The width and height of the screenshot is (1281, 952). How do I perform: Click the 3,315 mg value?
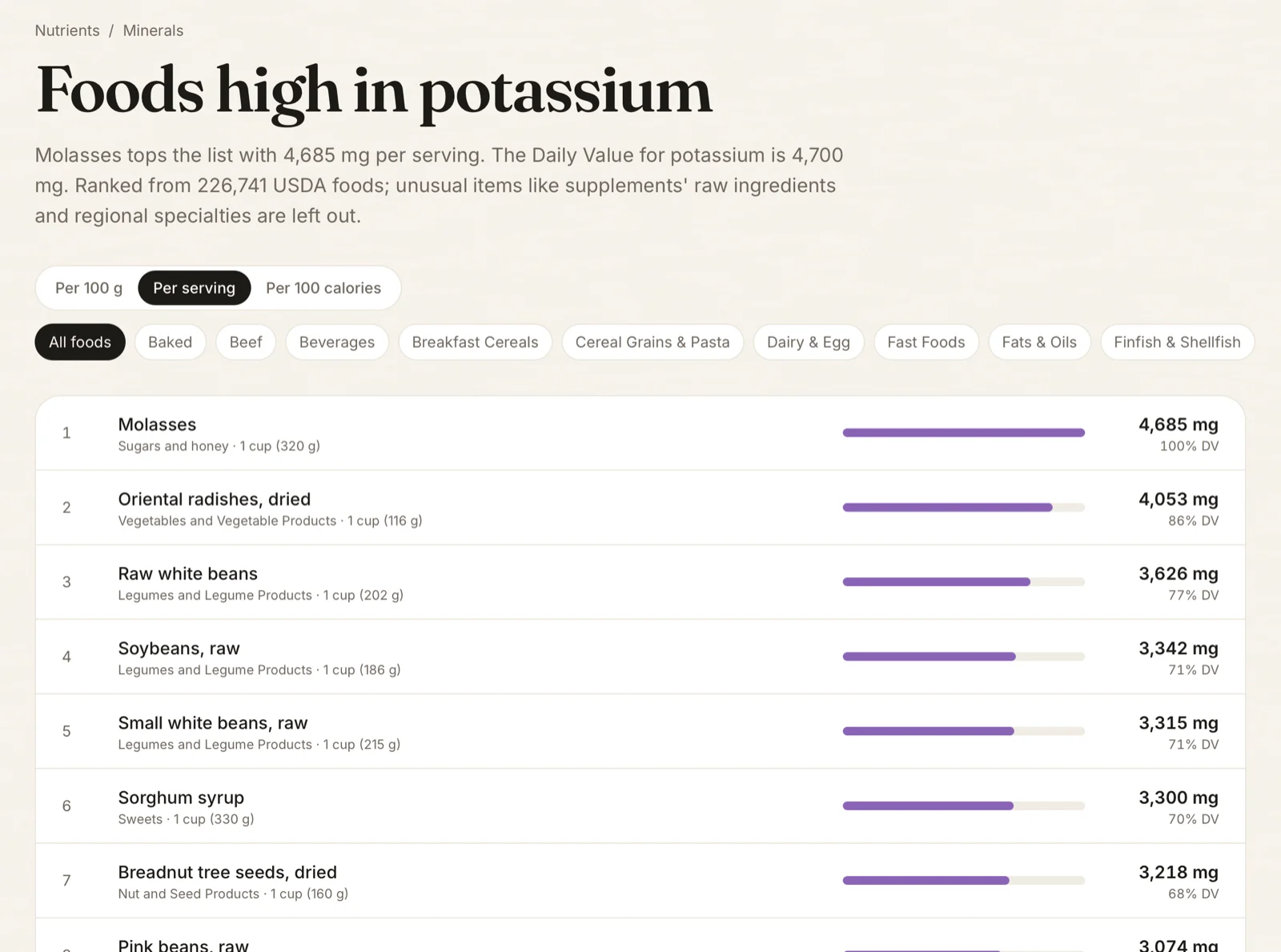pos(1179,723)
